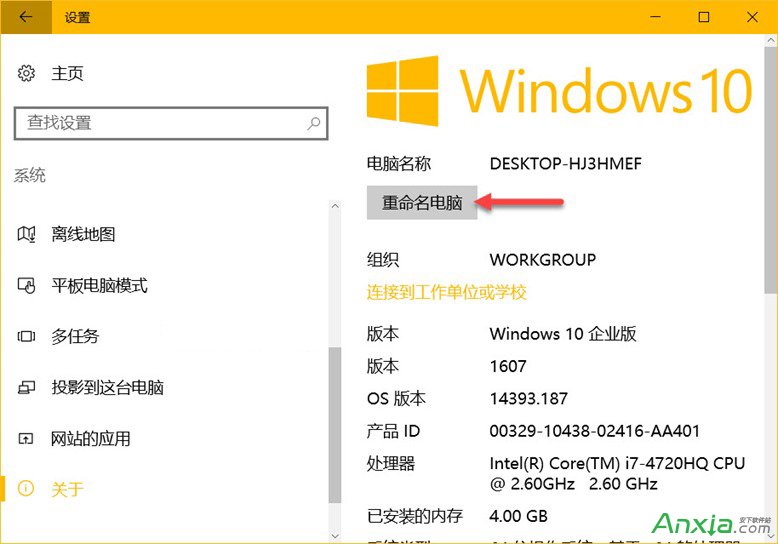Select 平板电脑模式 settings
The height and width of the screenshot is (544, 778).
[99, 285]
